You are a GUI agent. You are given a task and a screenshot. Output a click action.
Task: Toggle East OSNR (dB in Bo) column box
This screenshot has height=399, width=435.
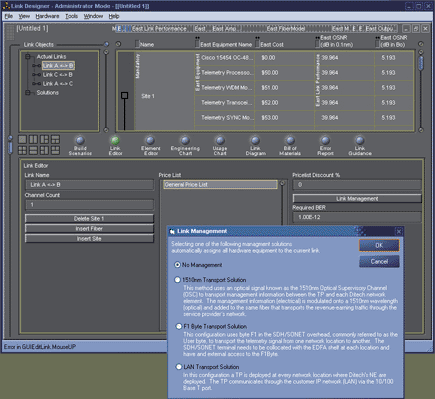pos(377,44)
